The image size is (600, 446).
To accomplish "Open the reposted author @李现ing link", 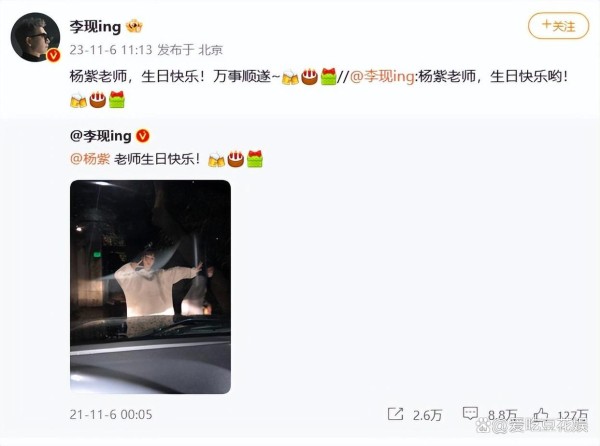I will tap(101, 136).
